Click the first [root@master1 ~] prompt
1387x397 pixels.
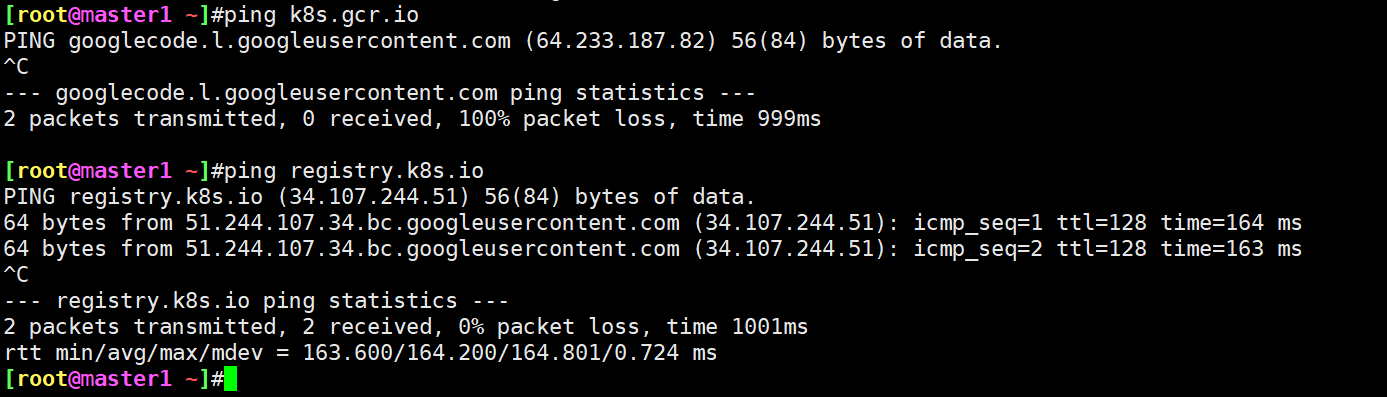(108, 15)
